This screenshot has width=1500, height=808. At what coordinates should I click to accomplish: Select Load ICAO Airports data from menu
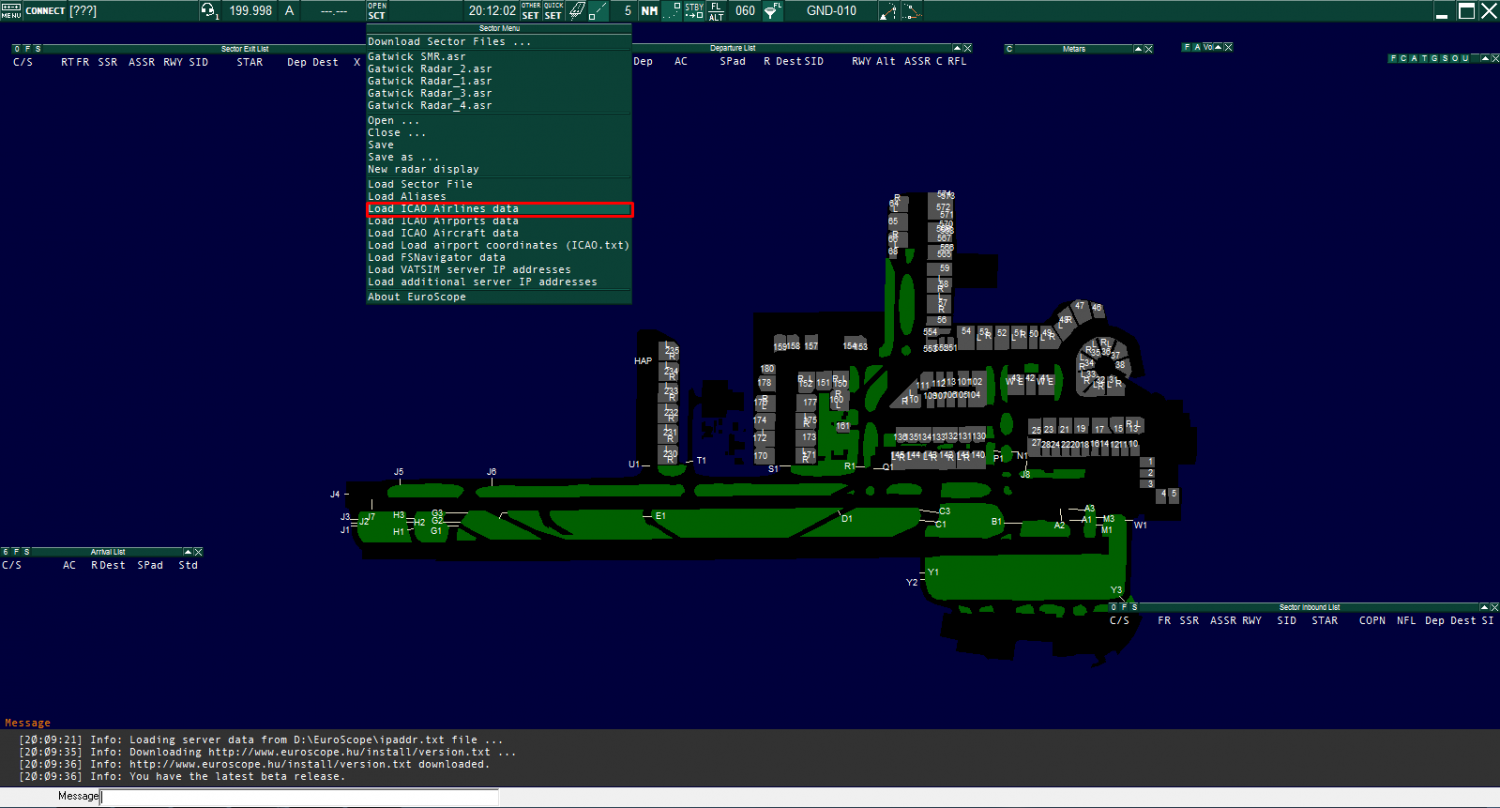pyautogui.click(x=442, y=221)
